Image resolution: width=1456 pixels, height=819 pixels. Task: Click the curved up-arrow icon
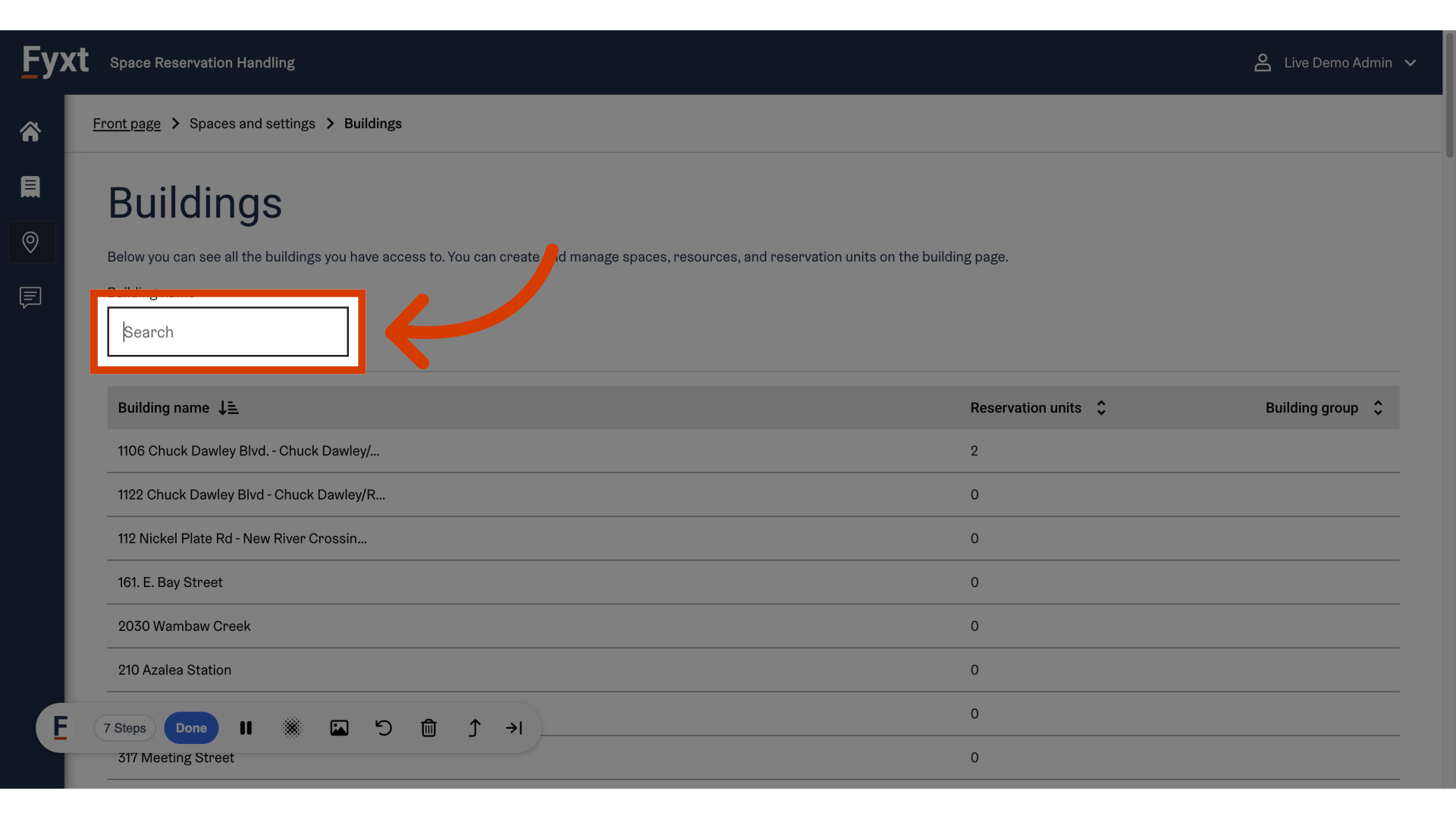point(474,728)
